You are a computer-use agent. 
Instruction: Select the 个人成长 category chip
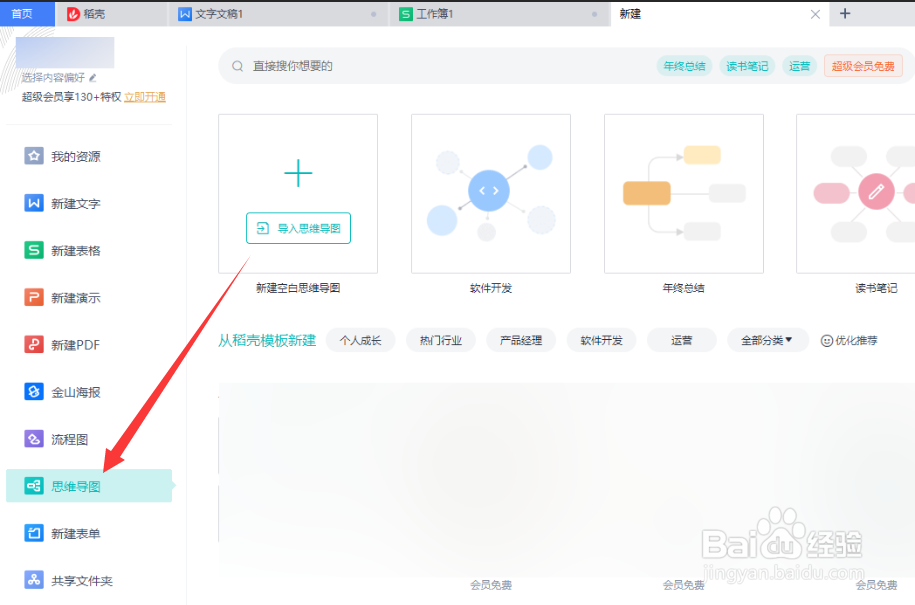coord(360,340)
